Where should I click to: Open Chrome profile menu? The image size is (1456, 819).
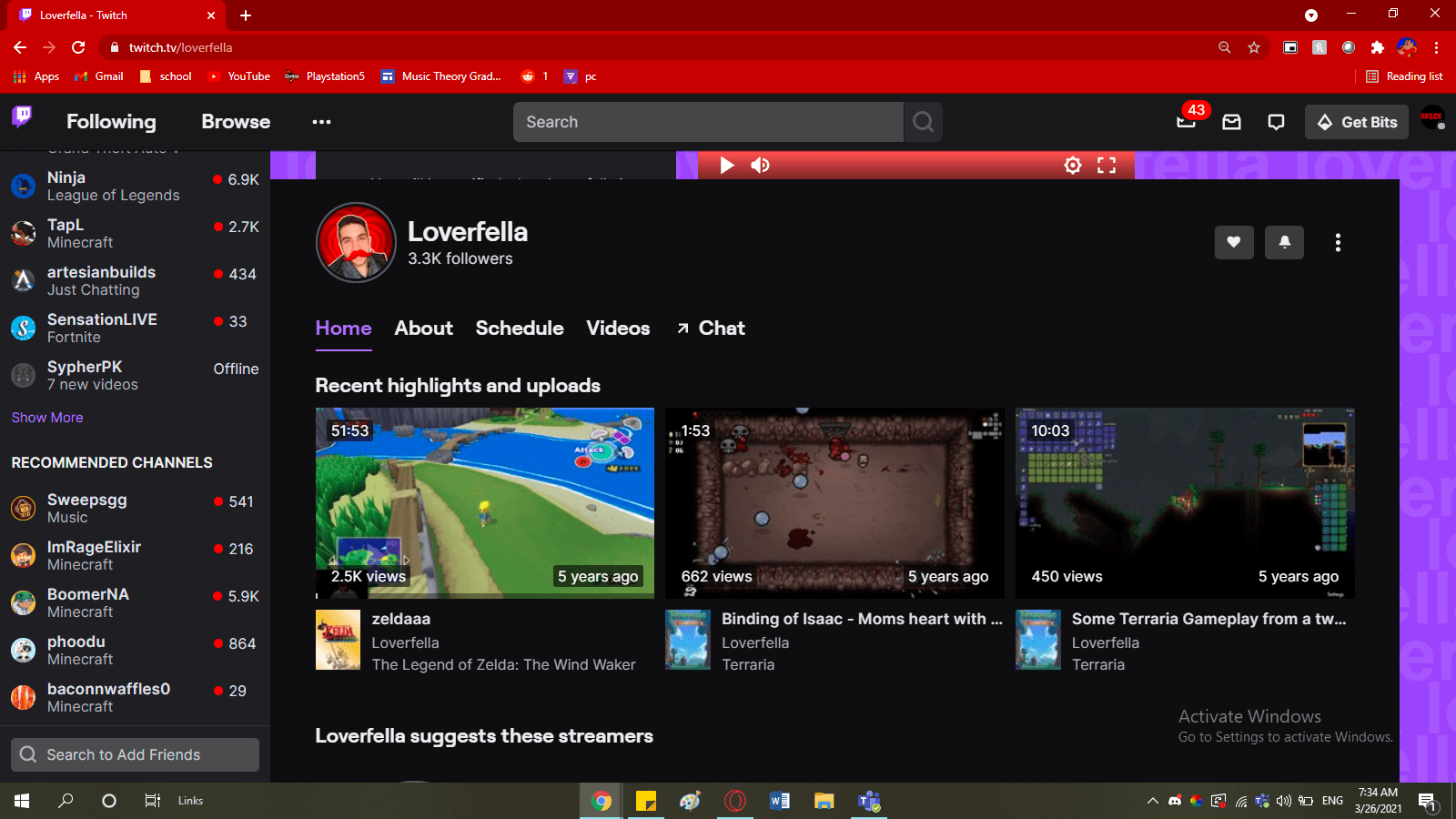pos(1408,46)
